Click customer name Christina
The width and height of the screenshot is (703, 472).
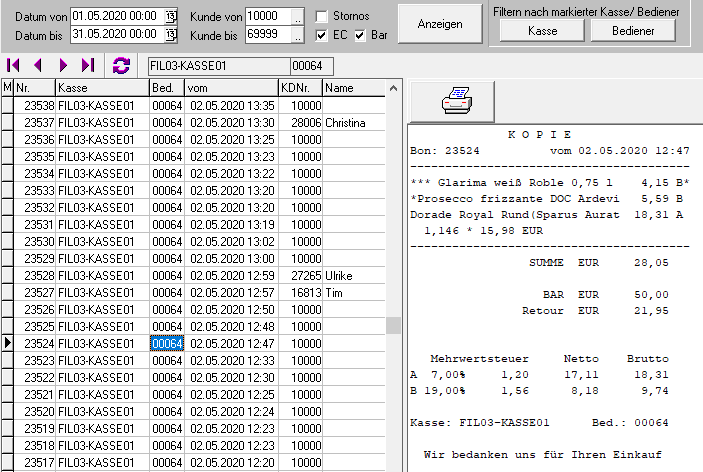pos(345,123)
